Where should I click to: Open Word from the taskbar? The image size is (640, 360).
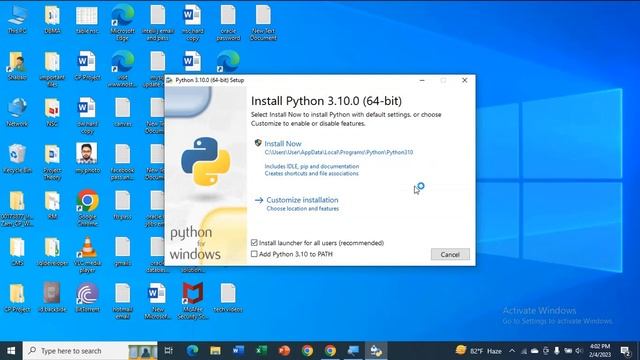[x=238, y=351]
